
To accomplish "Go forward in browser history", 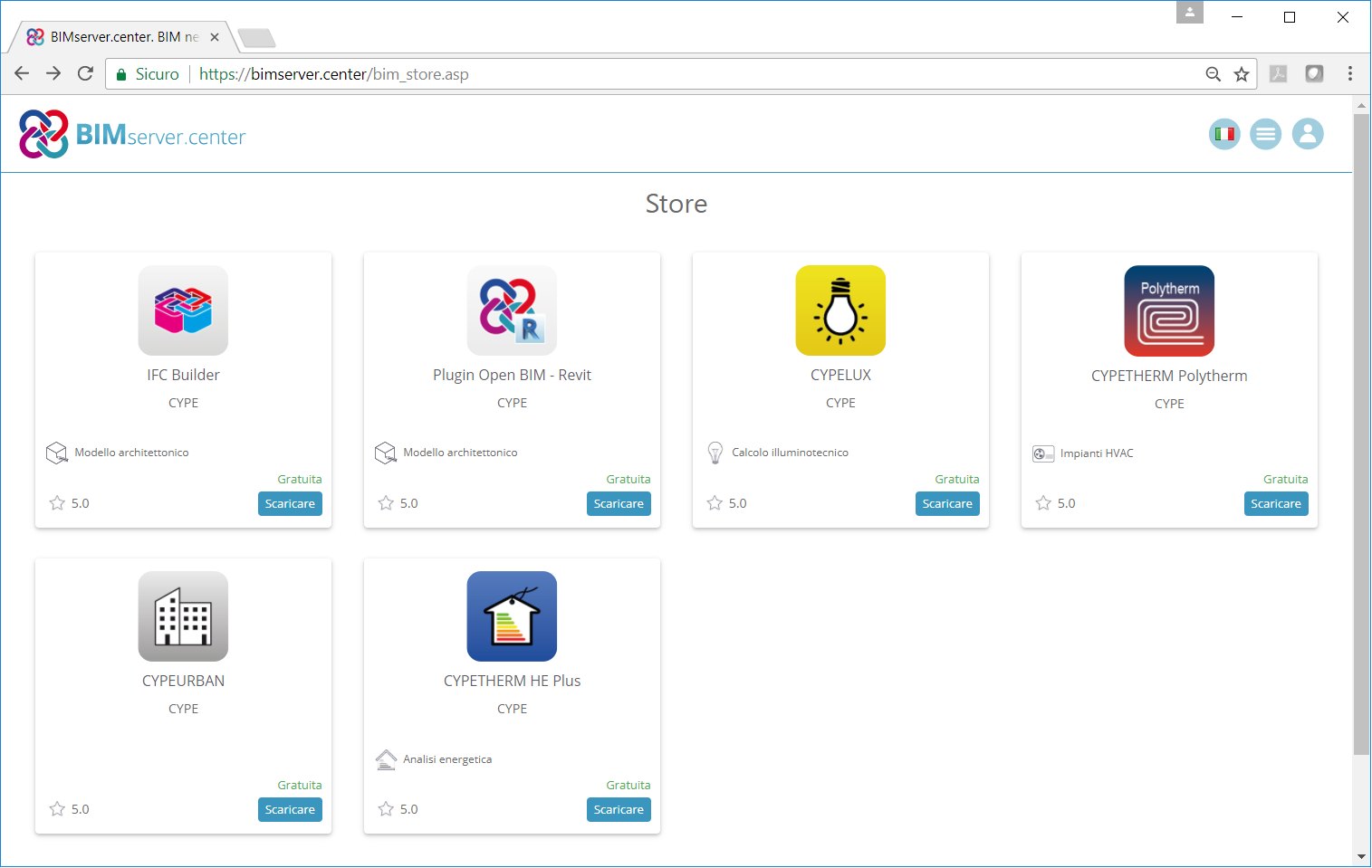I will click(53, 74).
